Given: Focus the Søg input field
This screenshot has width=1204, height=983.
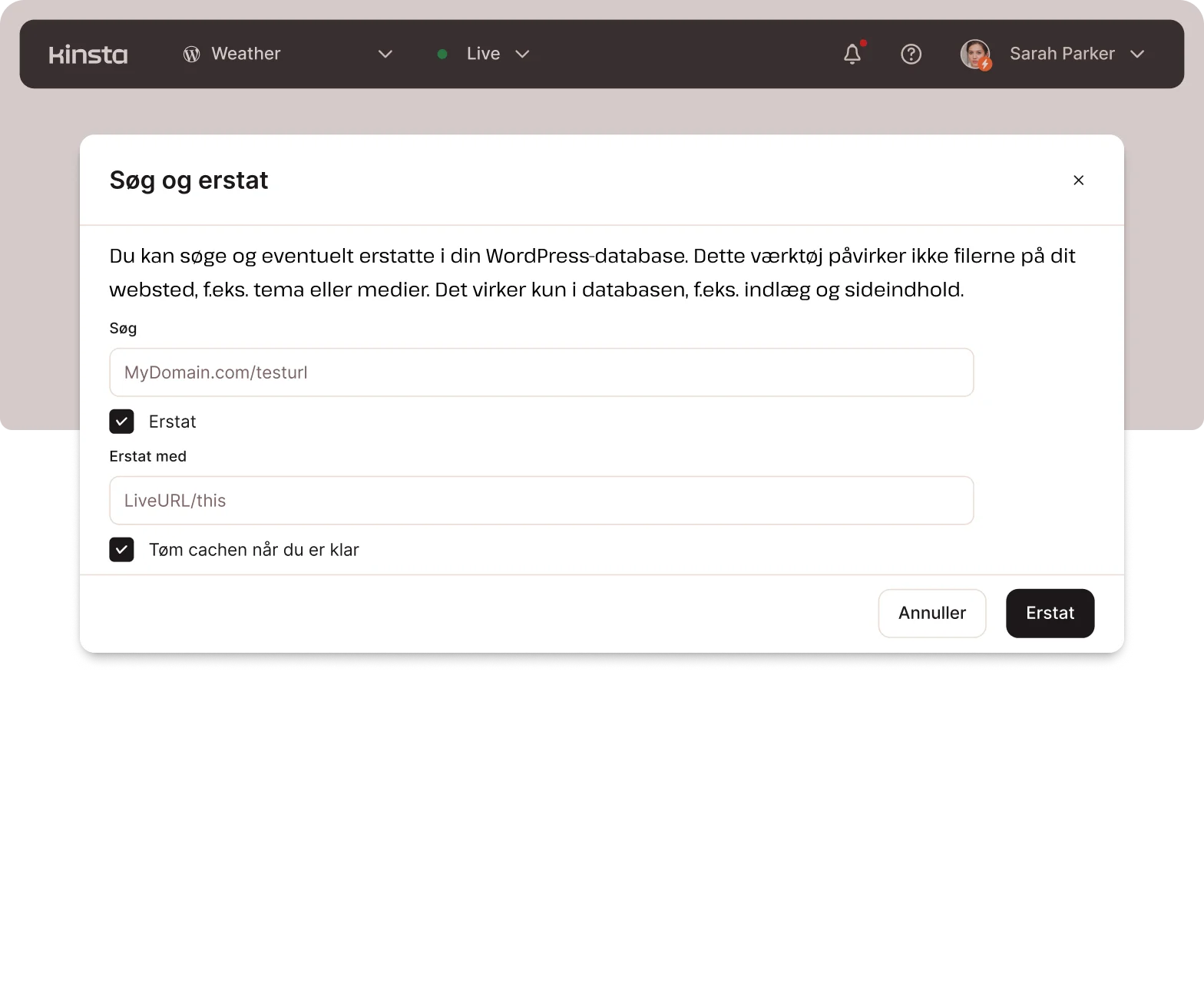Looking at the screenshot, I should [541, 372].
